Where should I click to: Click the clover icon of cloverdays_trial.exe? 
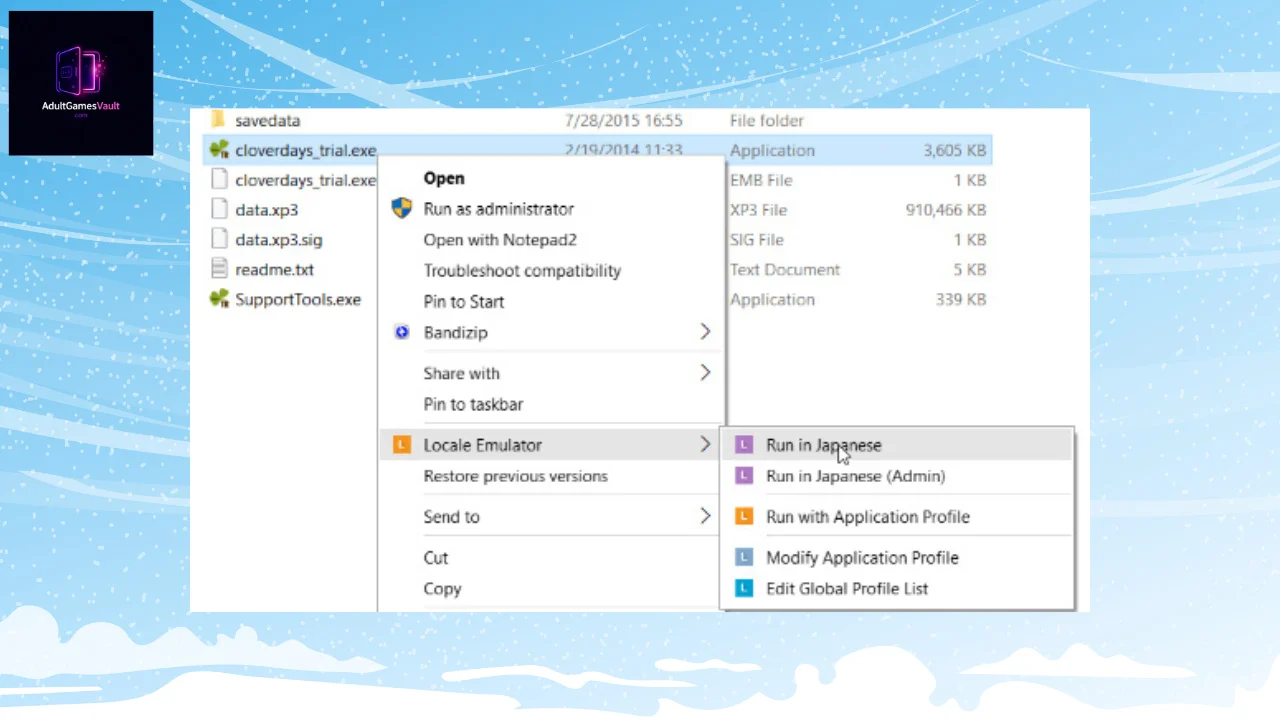click(219, 150)
